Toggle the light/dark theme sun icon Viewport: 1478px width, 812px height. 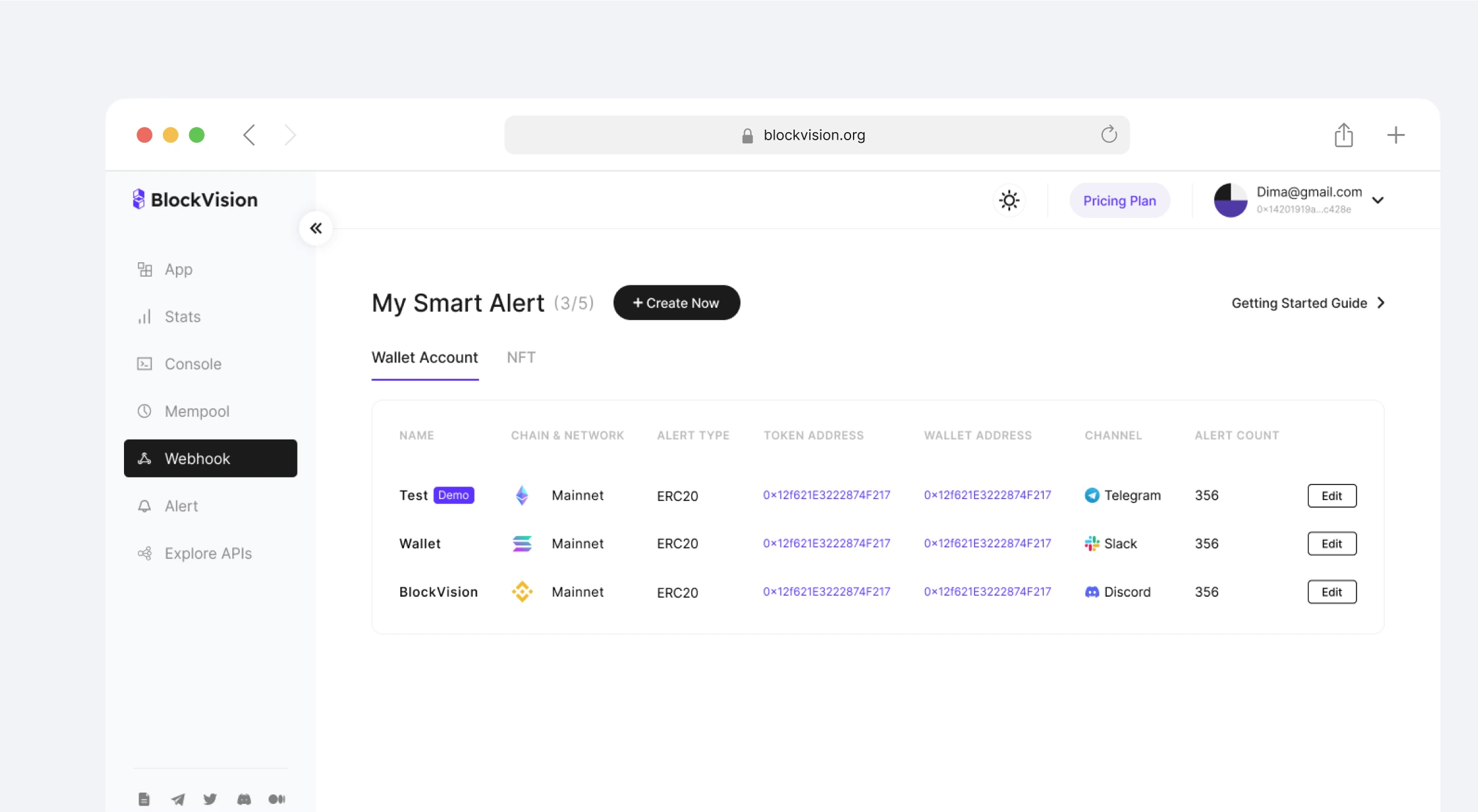click(1009, 200)
